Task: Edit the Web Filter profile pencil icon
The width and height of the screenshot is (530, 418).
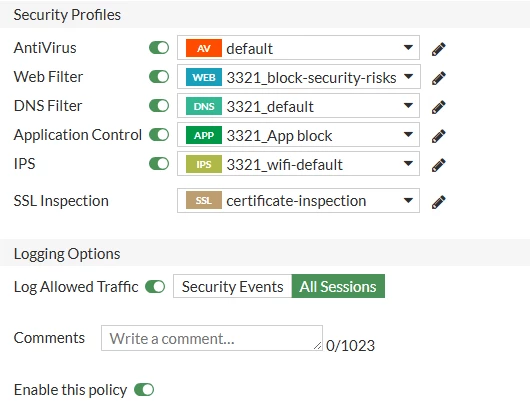Action: (439, 78)
